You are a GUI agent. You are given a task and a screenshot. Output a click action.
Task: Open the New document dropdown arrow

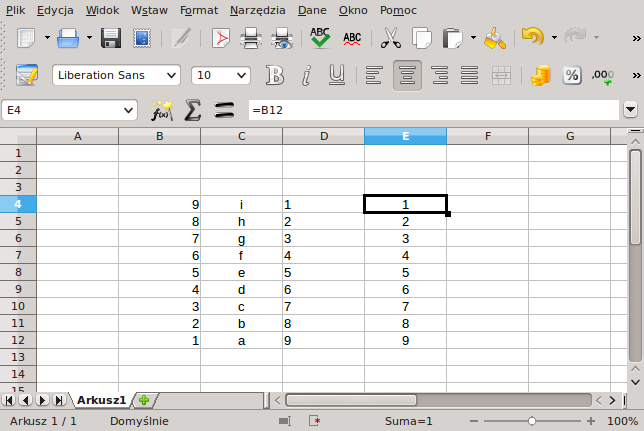click(x=48, y=38)
